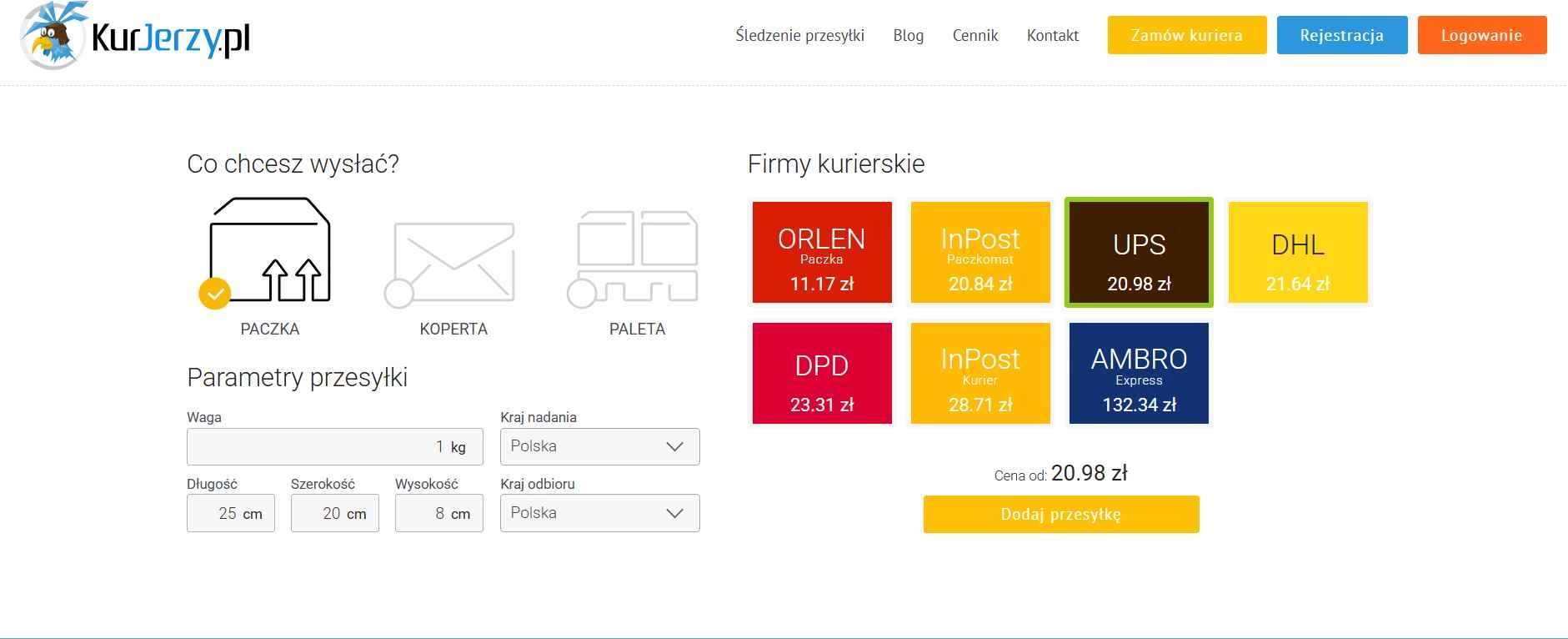Click the Cena od 20.98 zł price text
Viewport: 1568px width, 639px height.
coord(1061,473)
